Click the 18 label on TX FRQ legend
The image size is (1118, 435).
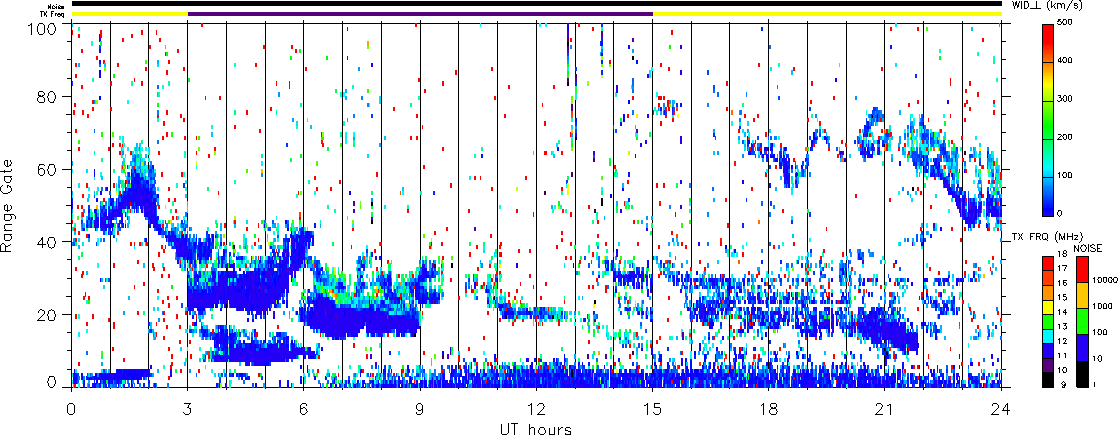point(1063,255)
